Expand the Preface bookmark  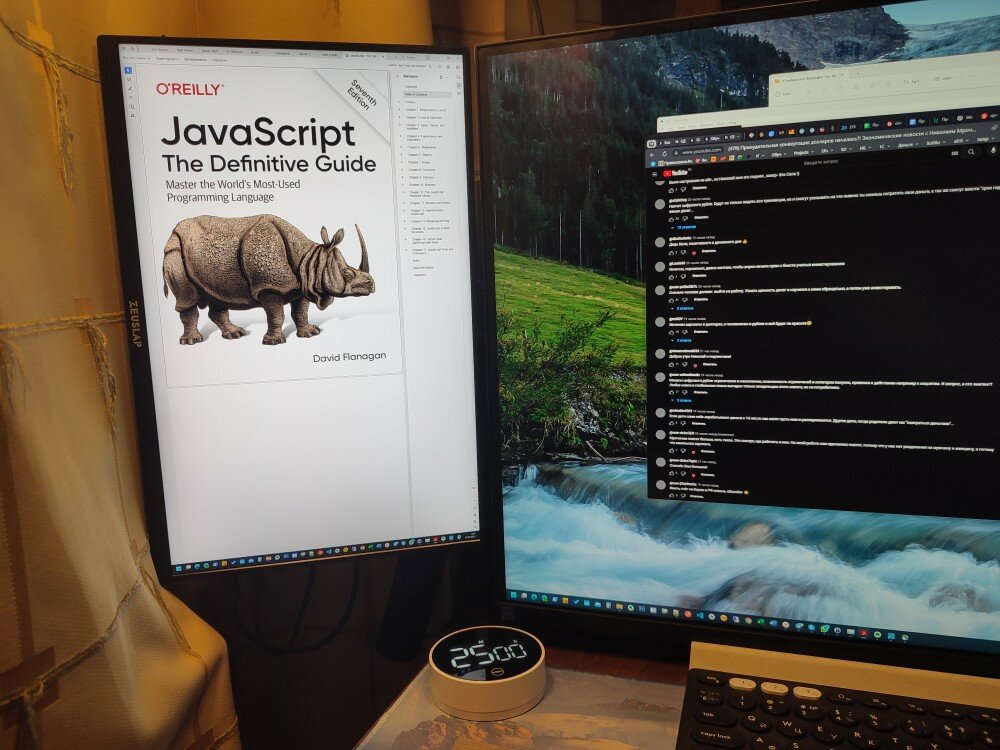click(x=400, y=102)
